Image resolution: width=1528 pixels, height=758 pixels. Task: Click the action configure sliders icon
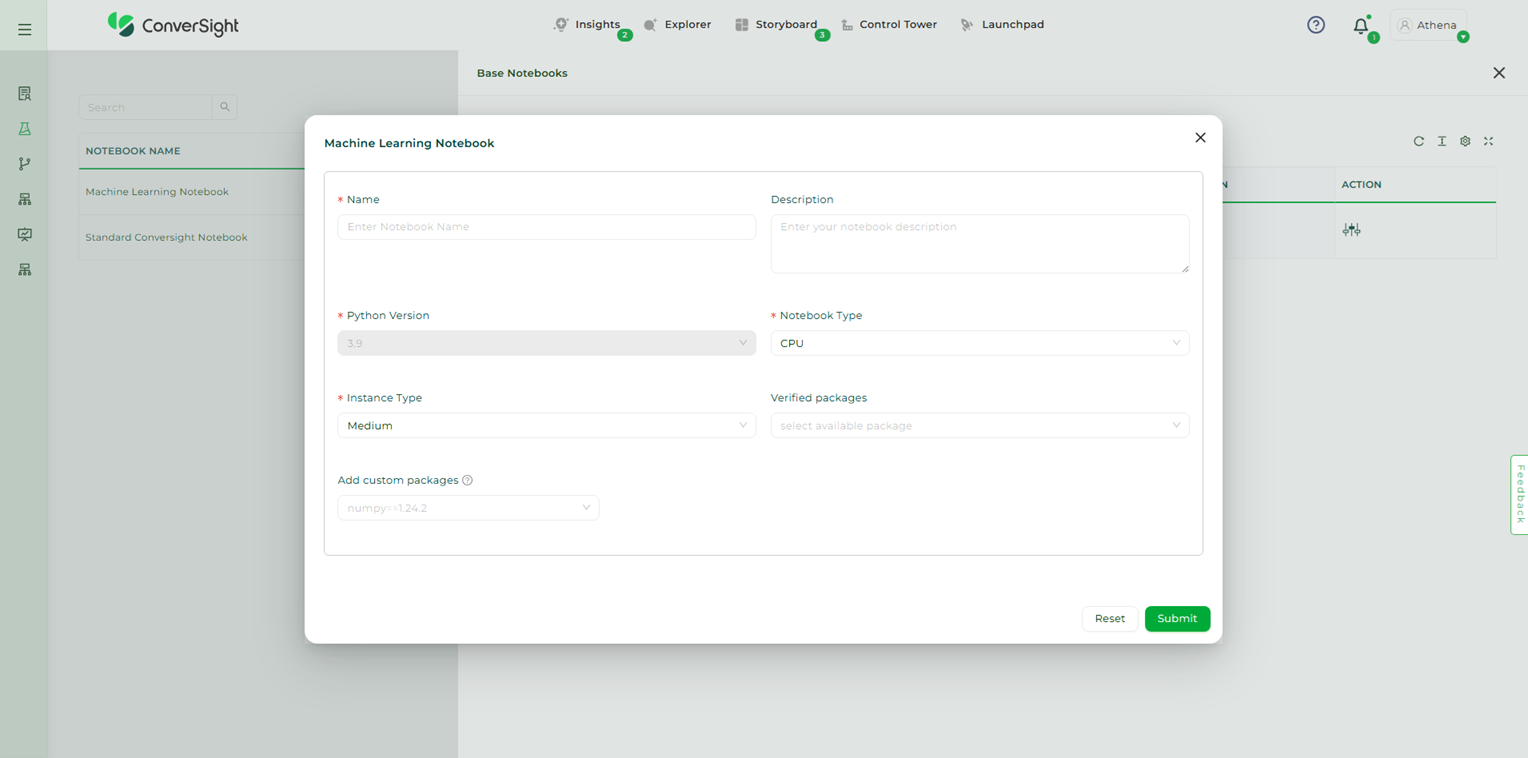tap(1352, 230)
